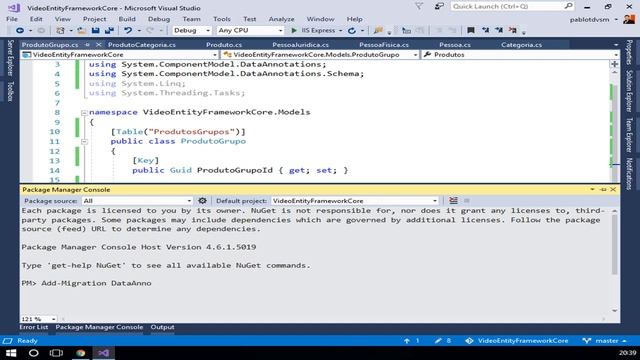The height and width of the screenshot is (360, 640).
Task: Click the Open File toolbar icon
Action: [x=82, y=31]
